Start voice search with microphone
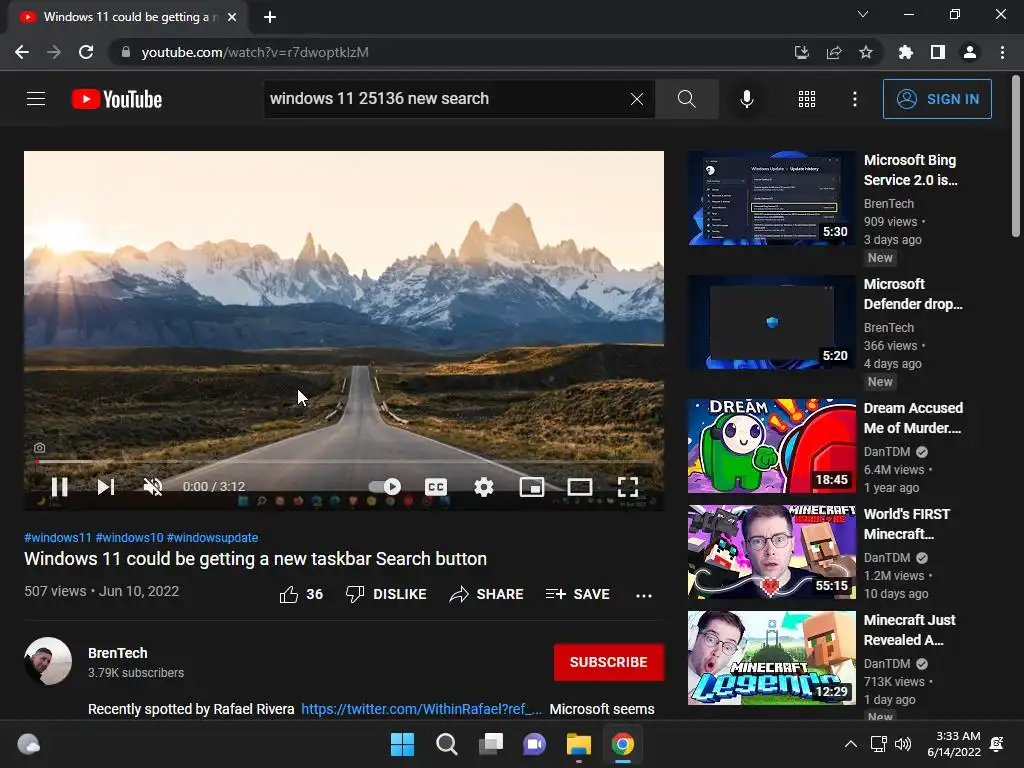Viewport: 1024px width, 768px height. point(746,99)
